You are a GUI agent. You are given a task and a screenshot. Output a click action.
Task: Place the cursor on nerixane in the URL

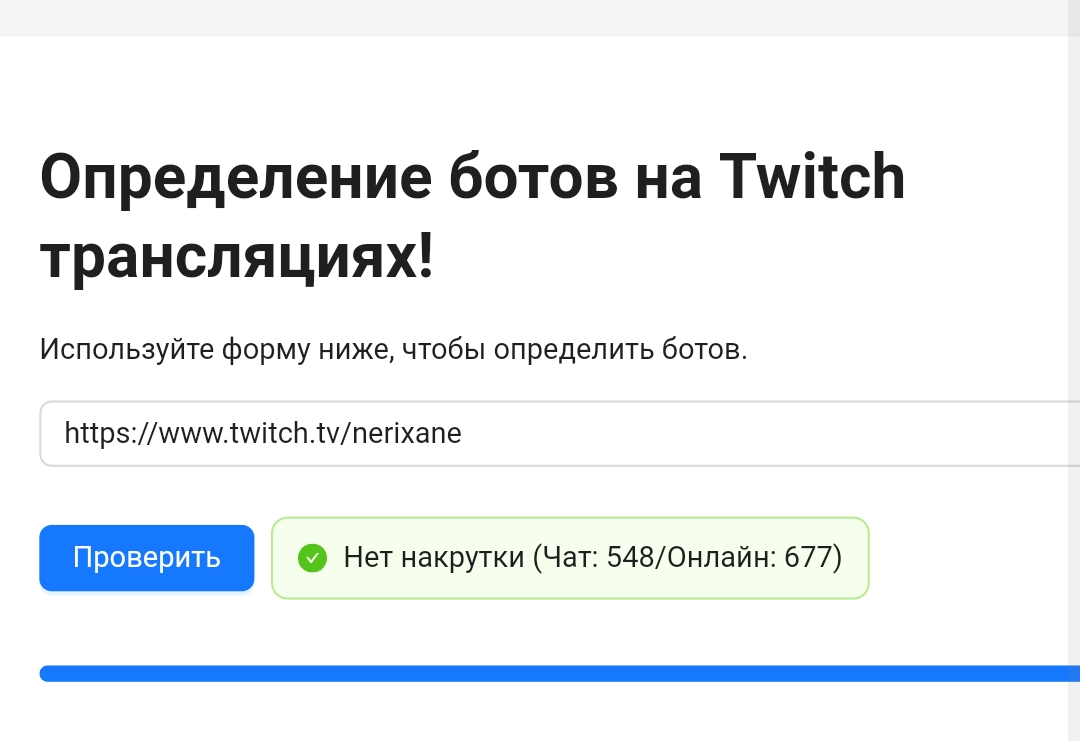pos(406,433)
